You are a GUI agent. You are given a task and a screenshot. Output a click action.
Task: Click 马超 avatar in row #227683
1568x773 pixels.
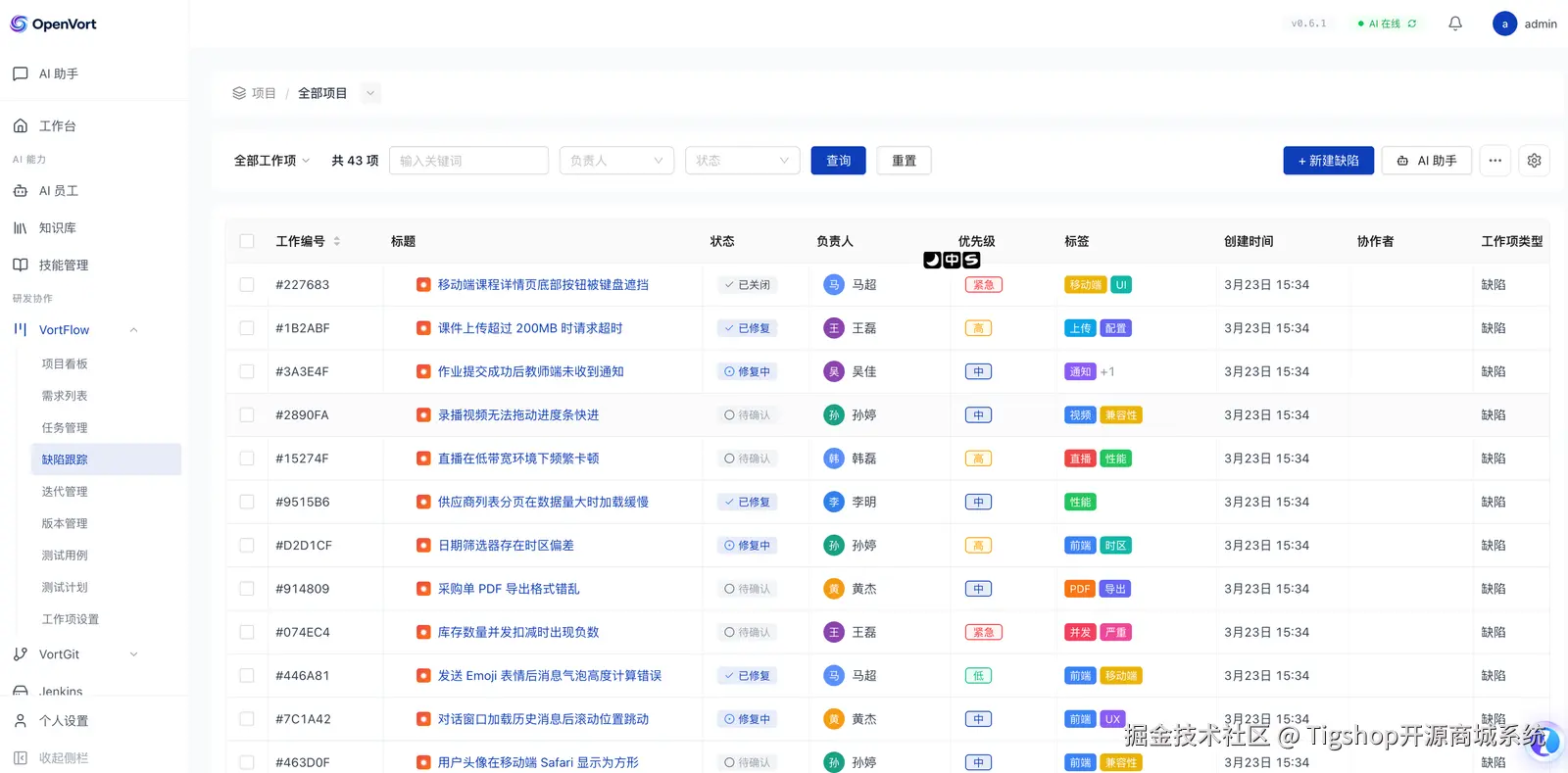(x=834, y=285)
